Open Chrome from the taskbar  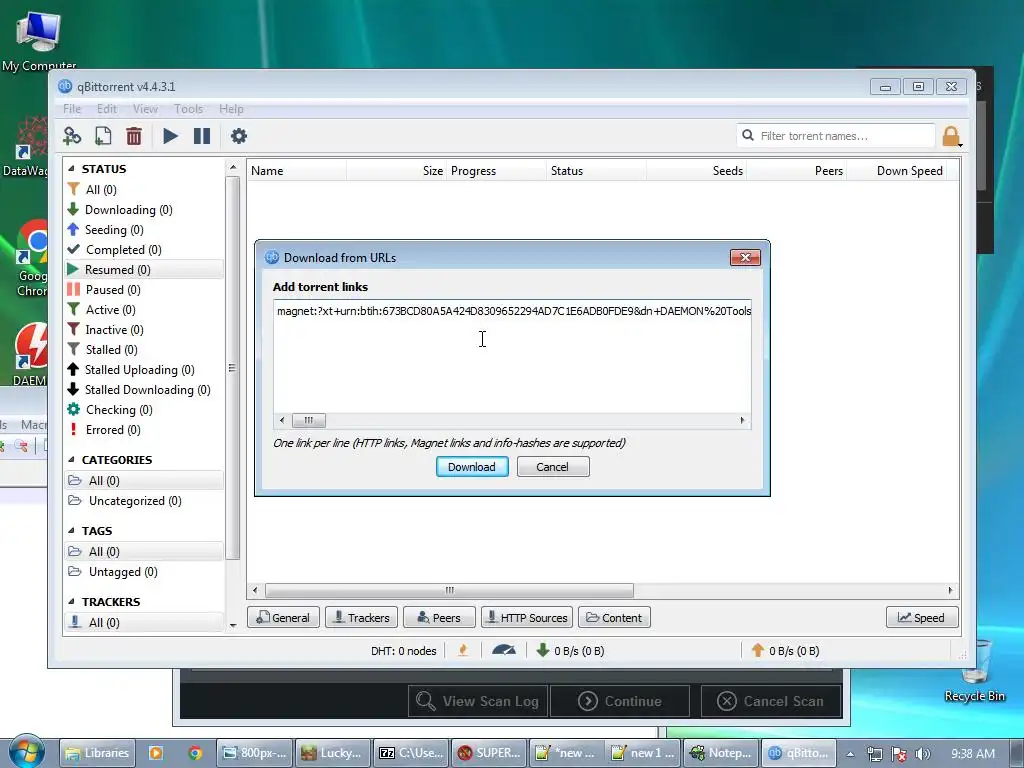click(x=195, y=753)
